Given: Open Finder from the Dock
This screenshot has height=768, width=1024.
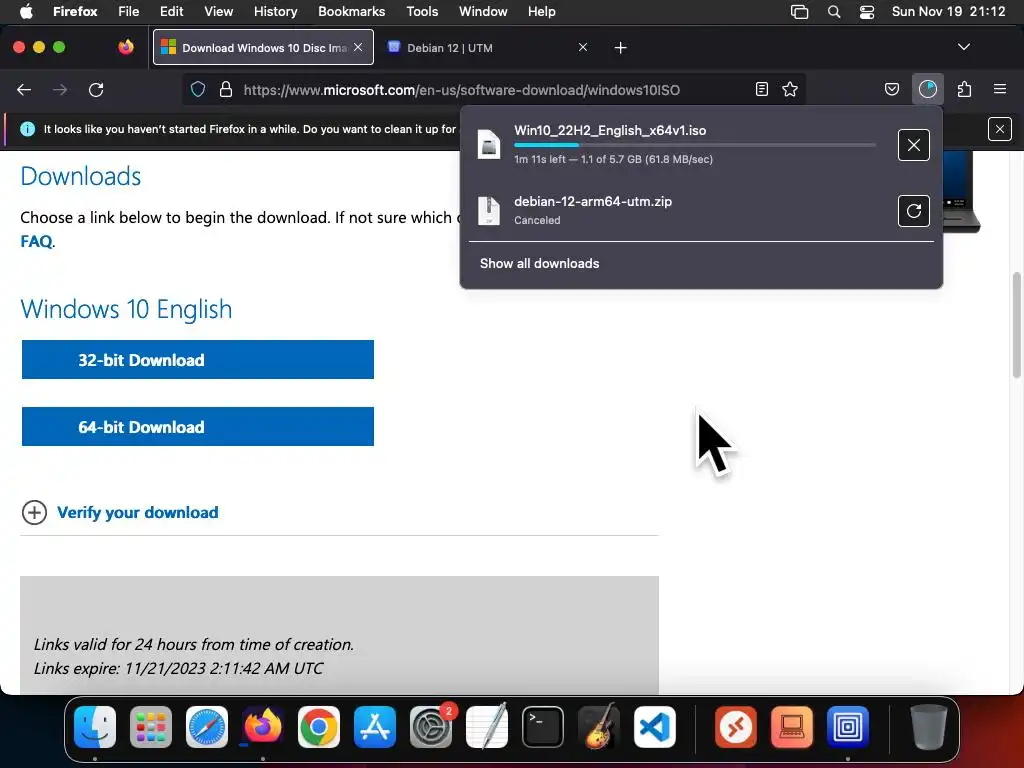Looking at the screenshot, I should click(95, 727).
